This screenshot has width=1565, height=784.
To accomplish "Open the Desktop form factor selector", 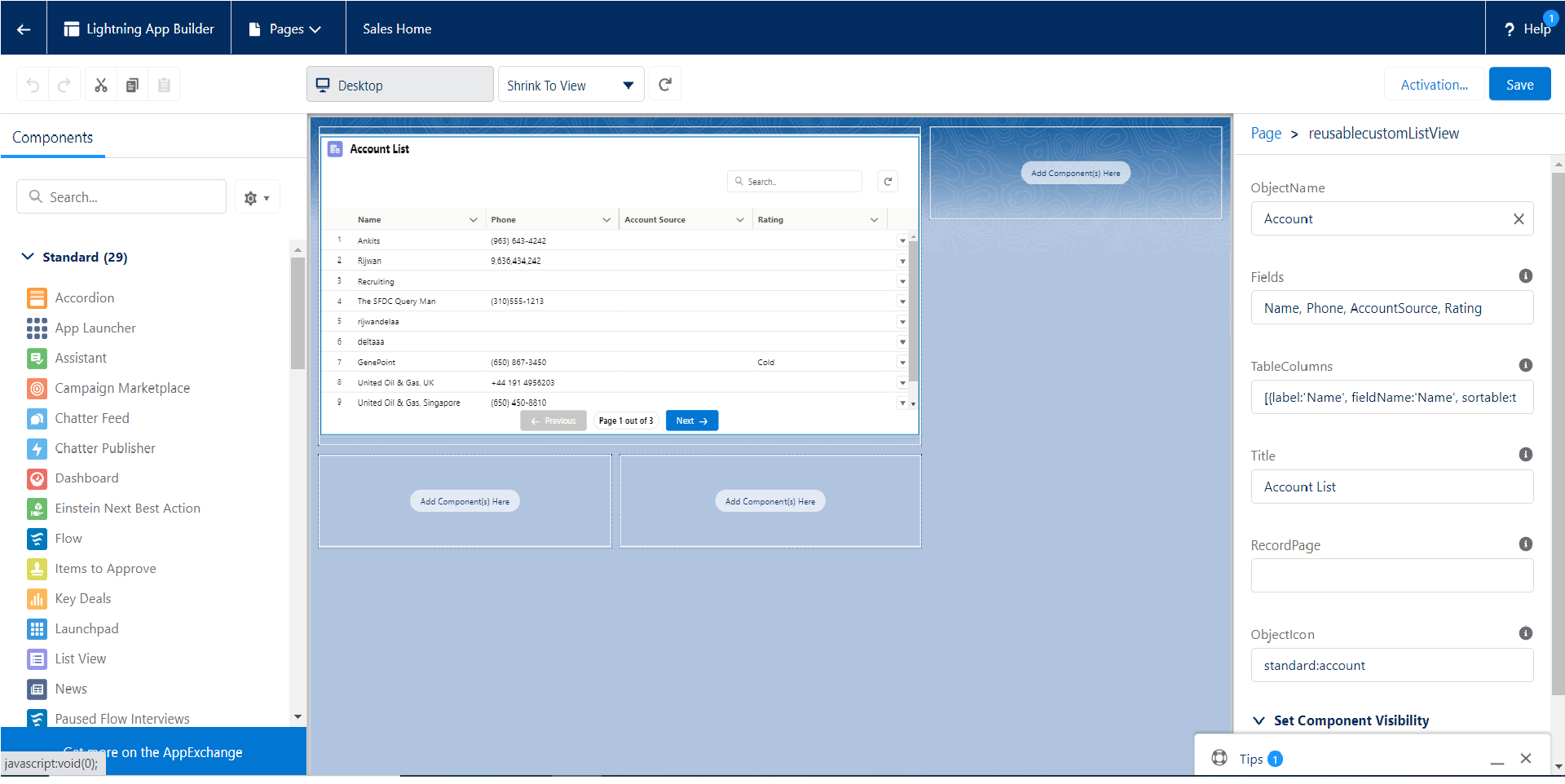I will coord(400,85).
